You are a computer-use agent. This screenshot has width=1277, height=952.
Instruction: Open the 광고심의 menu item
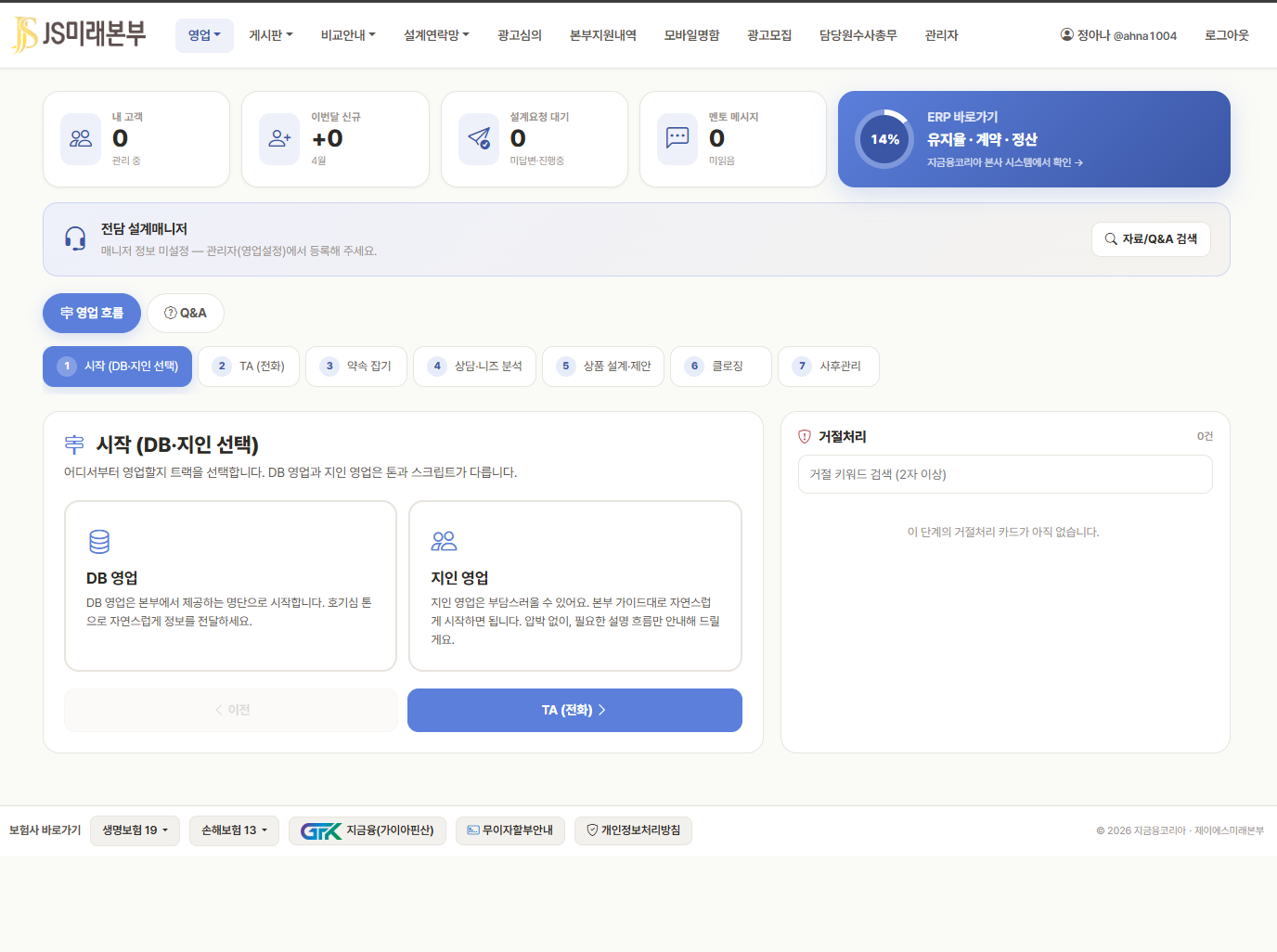[519, 35]
